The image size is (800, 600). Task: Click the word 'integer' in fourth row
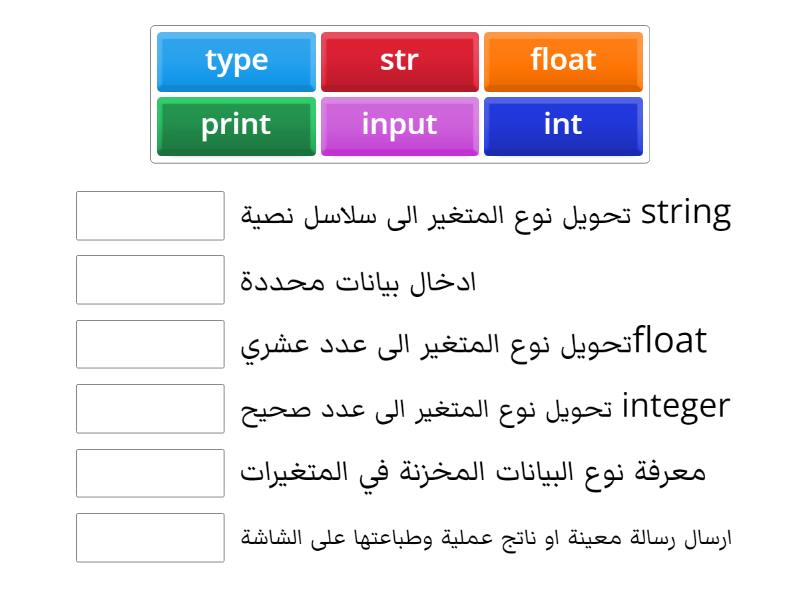(x=676, y=408)
